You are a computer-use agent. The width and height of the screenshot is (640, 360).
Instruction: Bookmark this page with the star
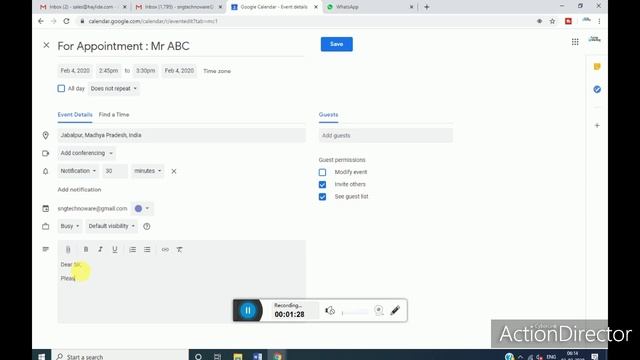click(552, 21)
